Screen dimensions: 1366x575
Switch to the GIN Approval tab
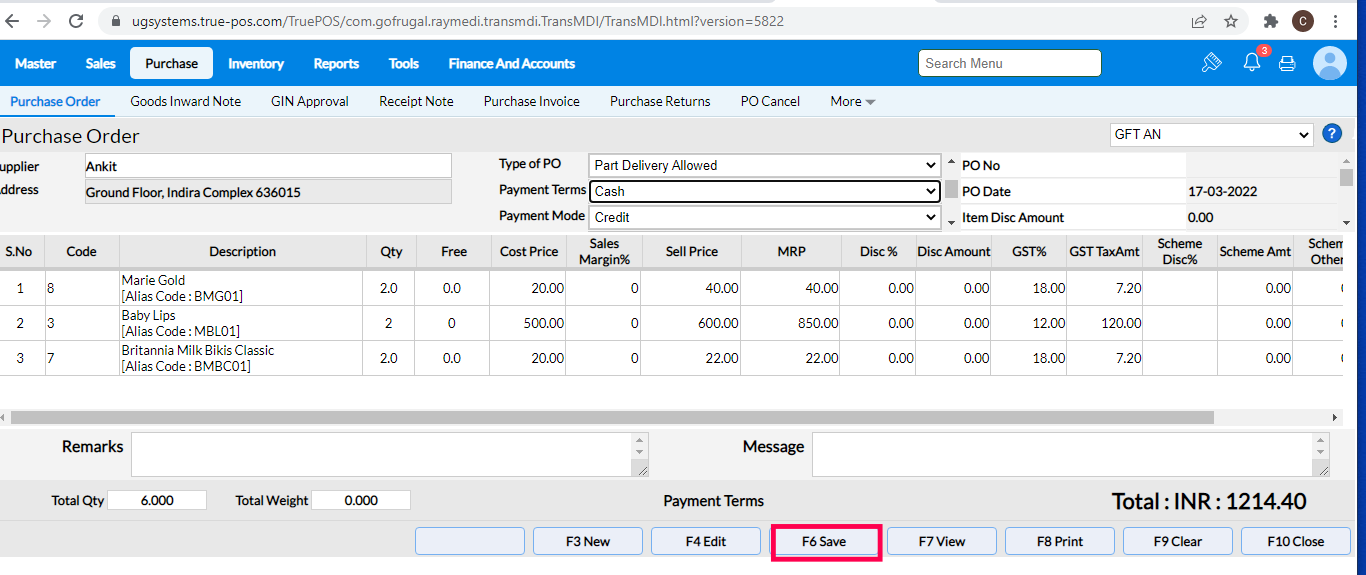click(x=310, y=101)
